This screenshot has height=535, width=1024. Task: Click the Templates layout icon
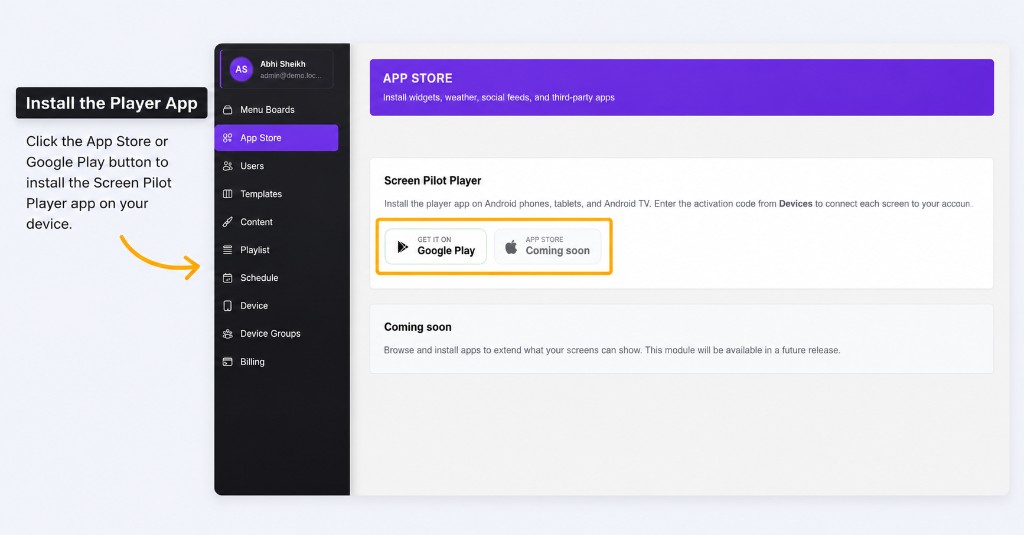click(227, 194)
